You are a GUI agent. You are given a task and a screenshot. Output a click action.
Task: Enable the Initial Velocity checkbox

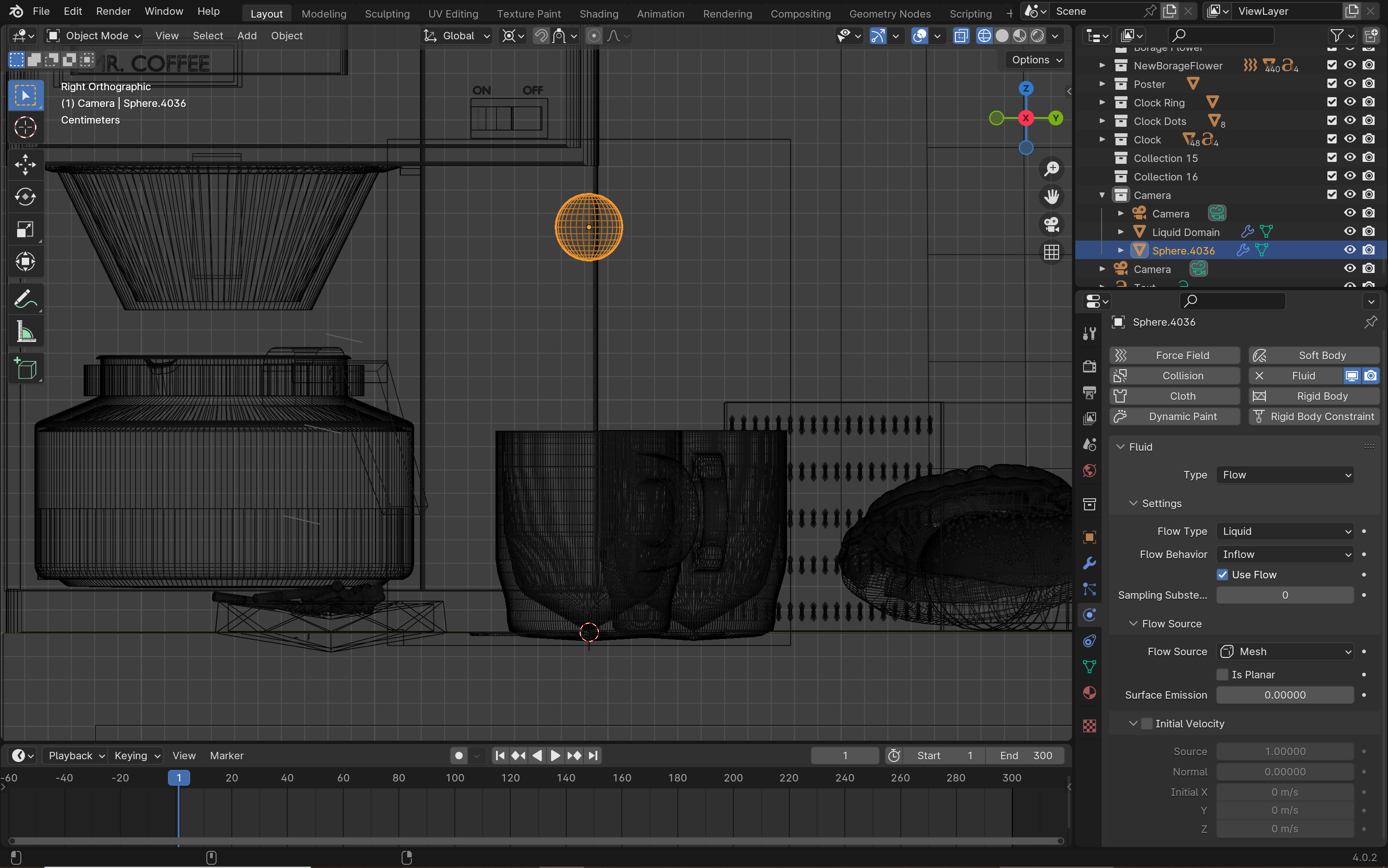click(x=1147, y=723)
